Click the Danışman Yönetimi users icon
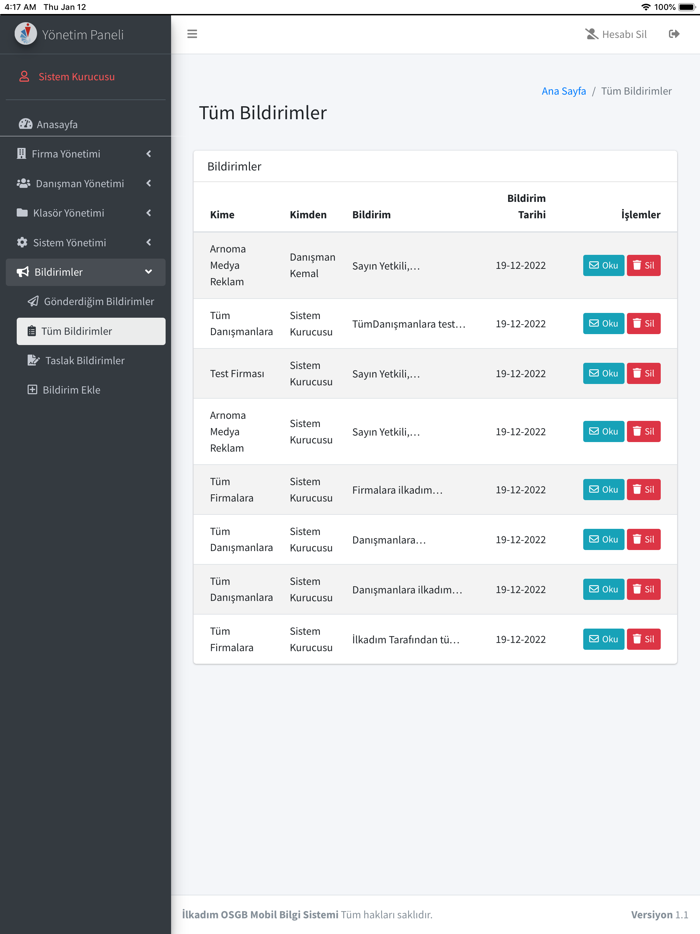Viewport: 700px width, 934px height. pos(23,183)
